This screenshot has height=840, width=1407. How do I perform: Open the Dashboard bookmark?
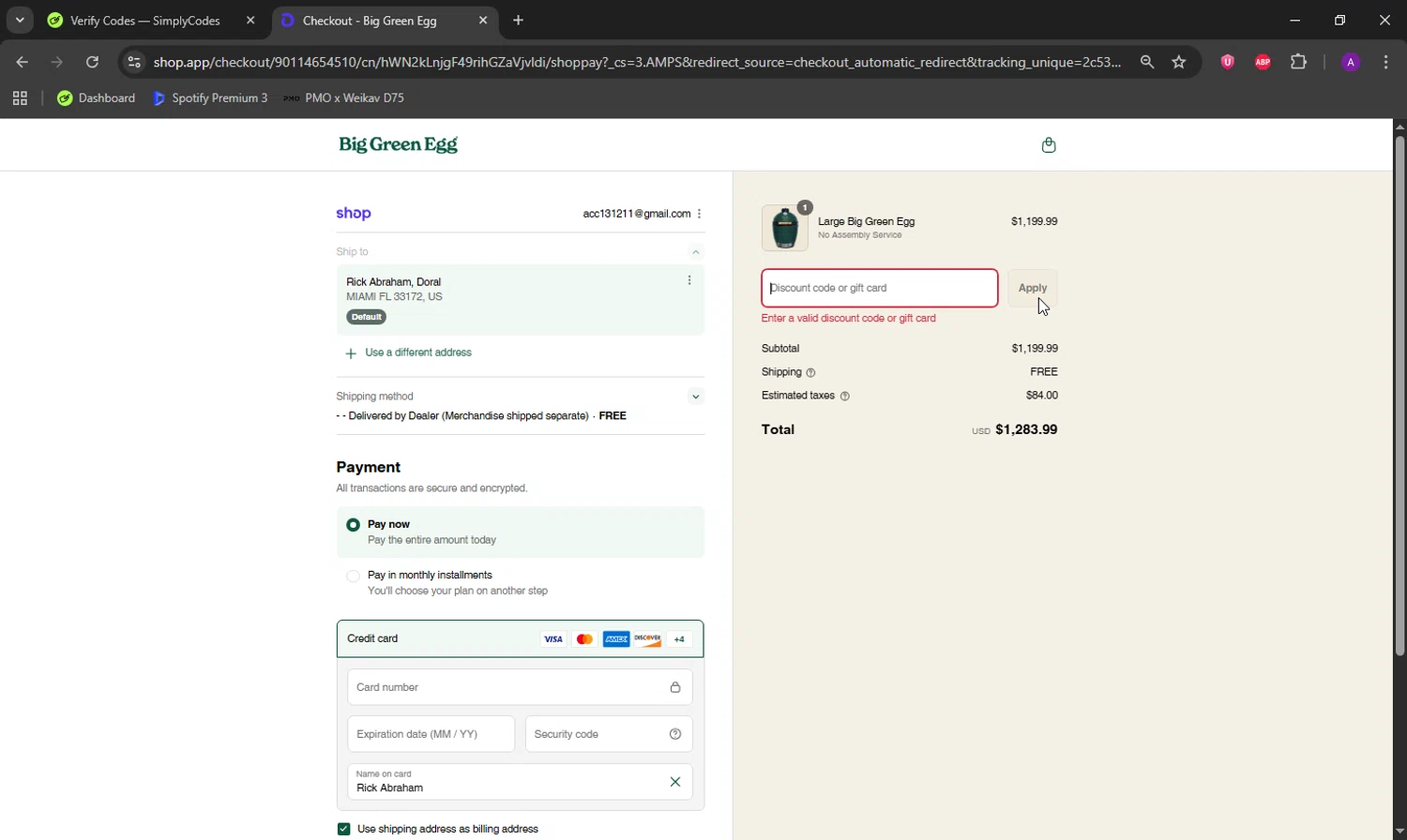97,97
